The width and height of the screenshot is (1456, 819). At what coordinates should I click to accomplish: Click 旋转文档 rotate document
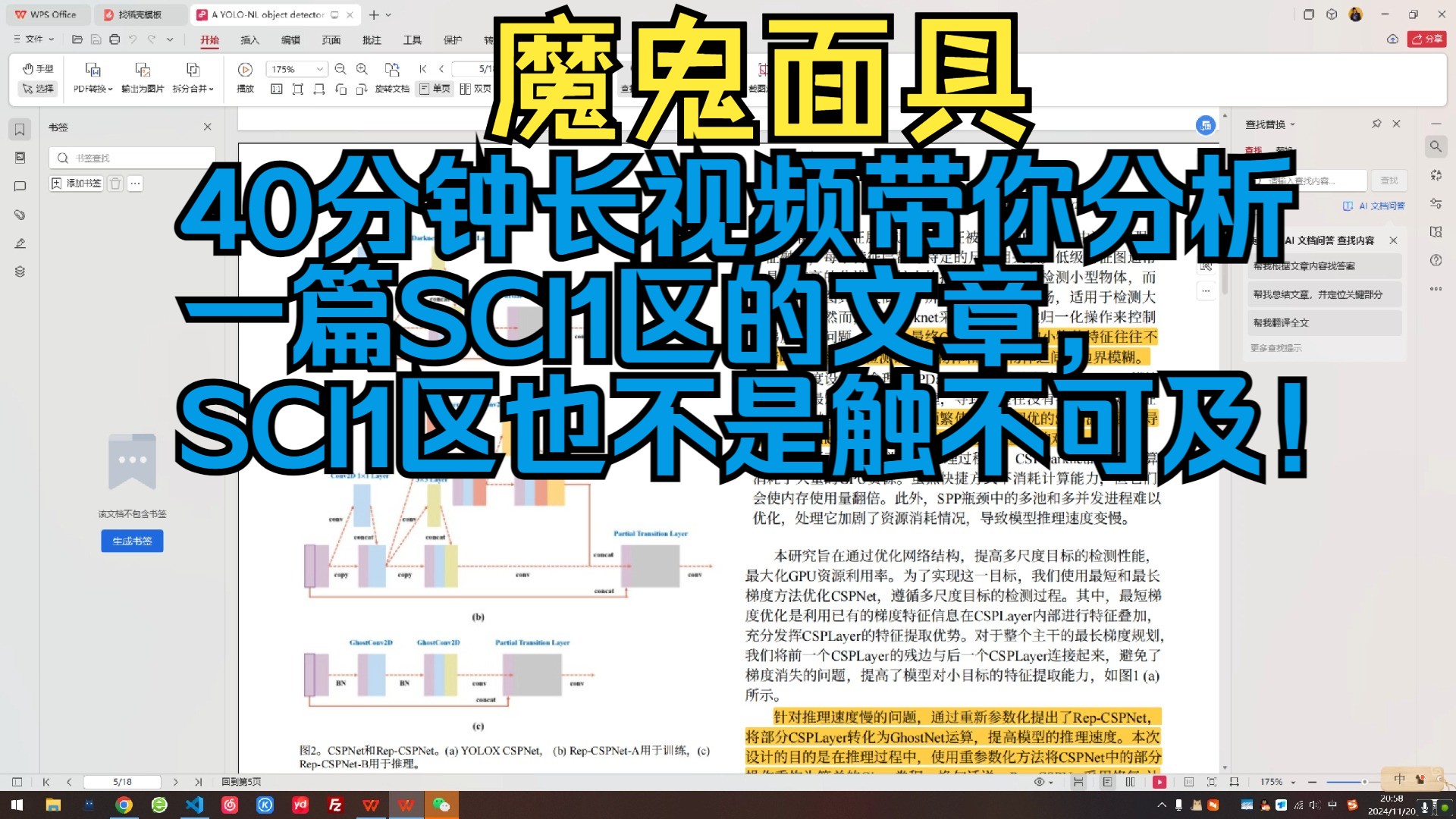392,79
